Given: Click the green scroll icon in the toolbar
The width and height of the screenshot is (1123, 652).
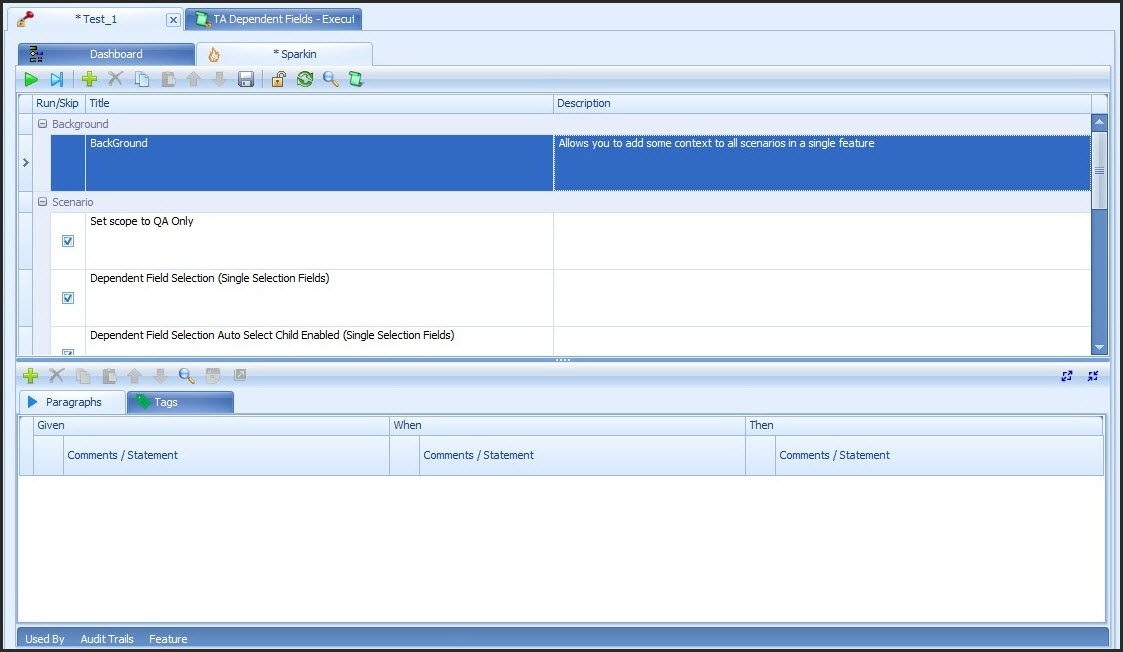Looking at the screenshot, I should pyautogui.click(x=356, y=80).
